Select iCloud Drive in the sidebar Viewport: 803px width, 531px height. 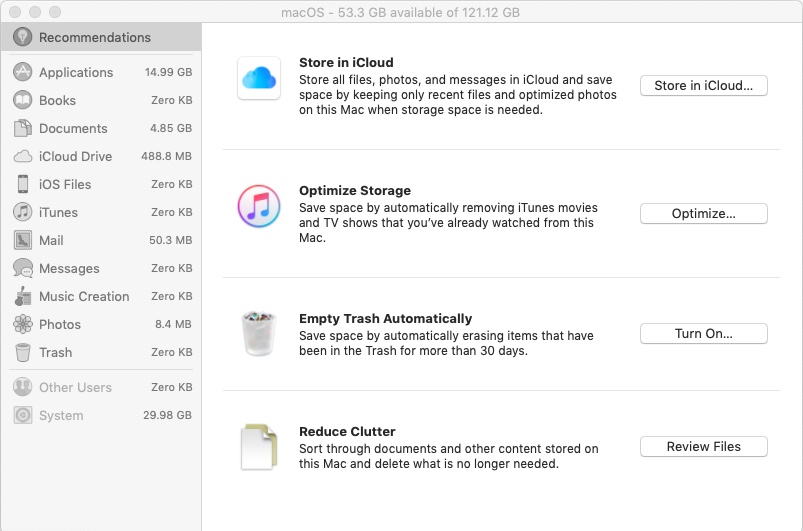[75, 156]
